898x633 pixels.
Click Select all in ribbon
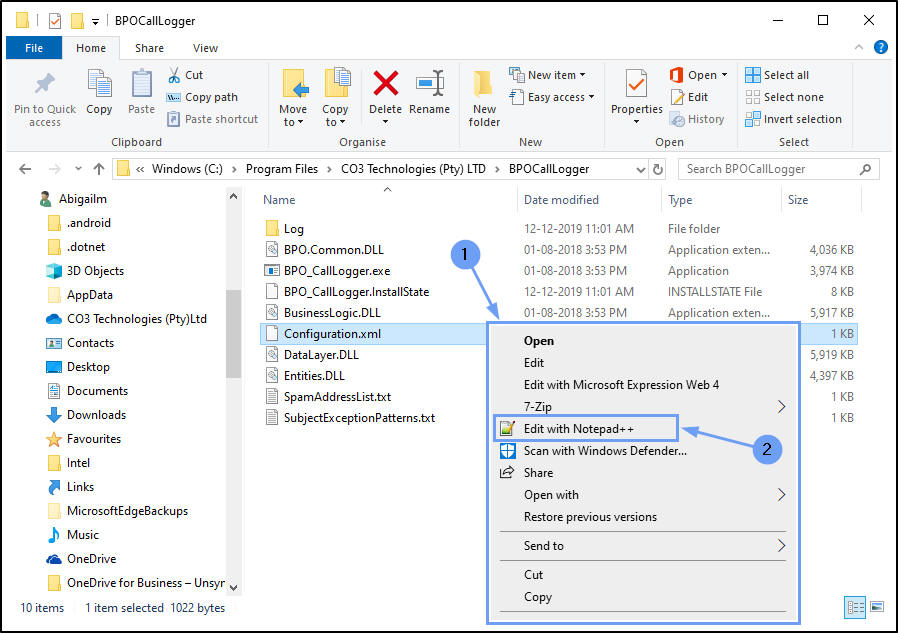tap(777, 75)
